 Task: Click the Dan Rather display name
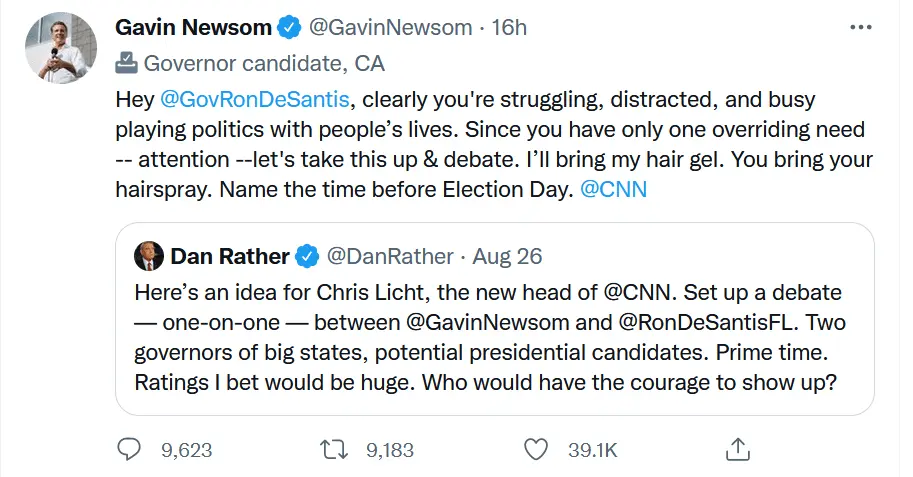230,257
